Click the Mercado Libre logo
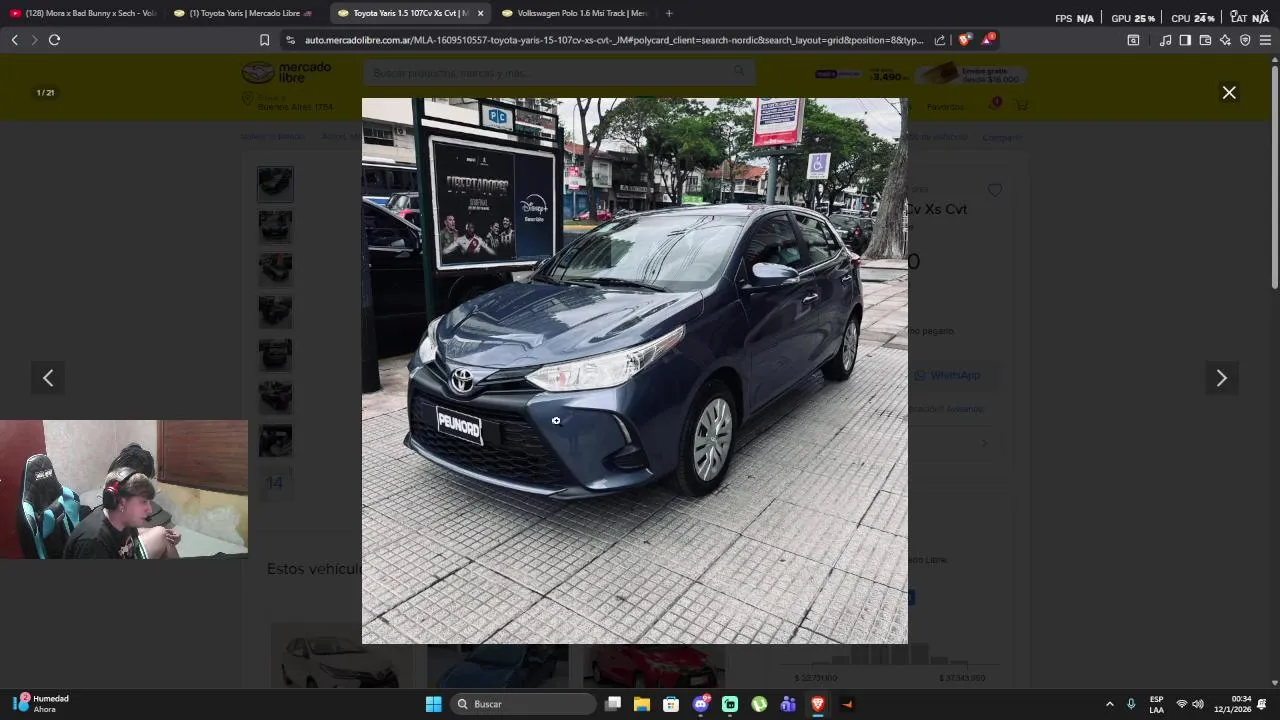 [286, 72]
